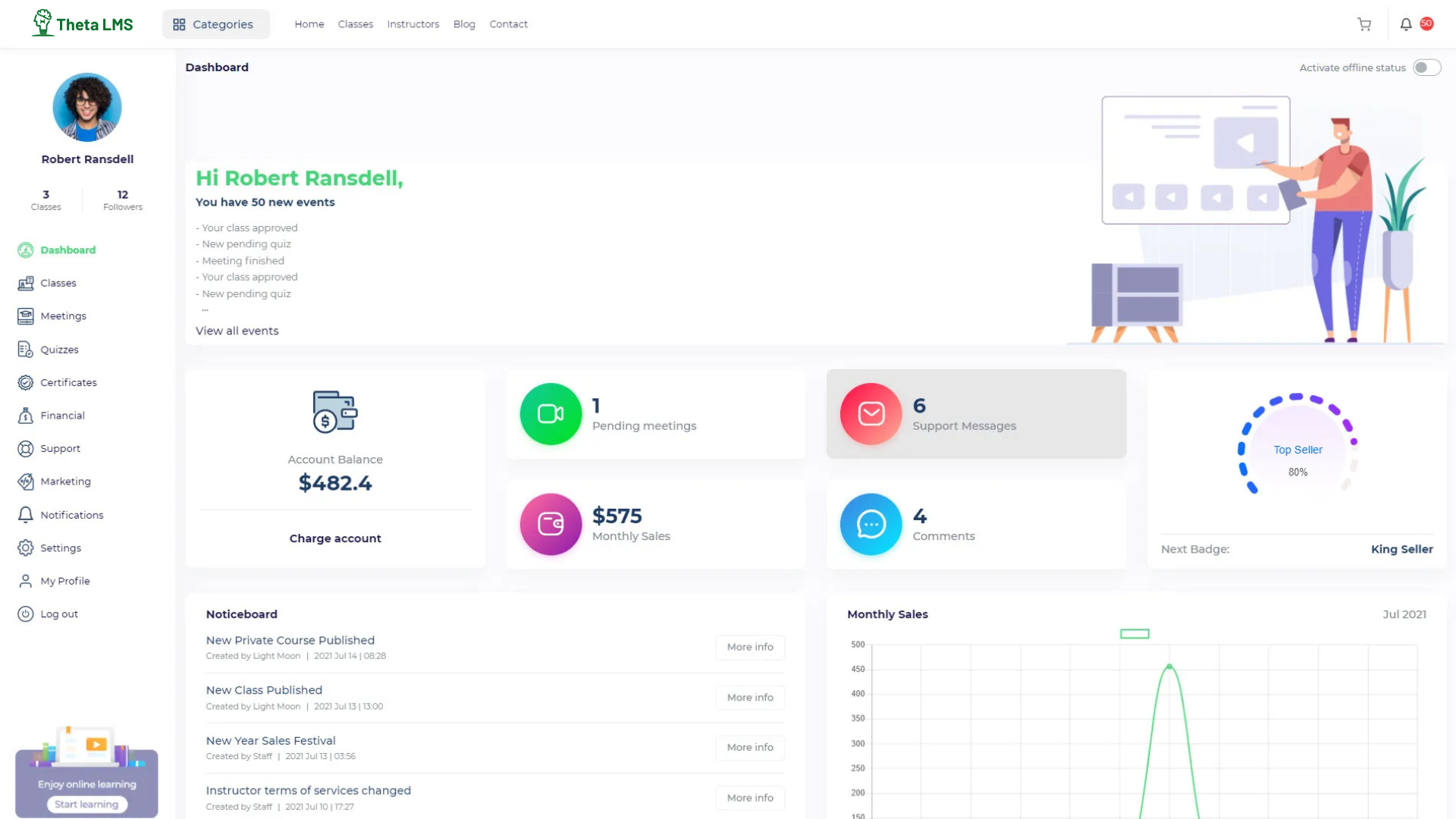The width and height of the screenshot is (1456, 819).
Task: Click the blue Comments chat bubble icon
Action: [x=871, y=524]
